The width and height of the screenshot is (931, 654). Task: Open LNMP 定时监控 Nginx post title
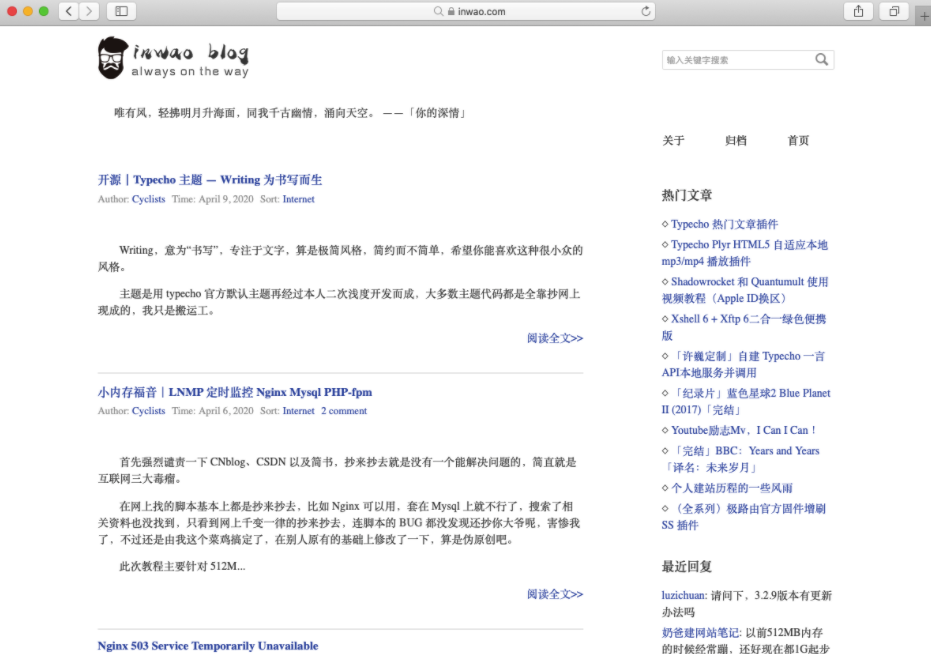coord(234,392)
